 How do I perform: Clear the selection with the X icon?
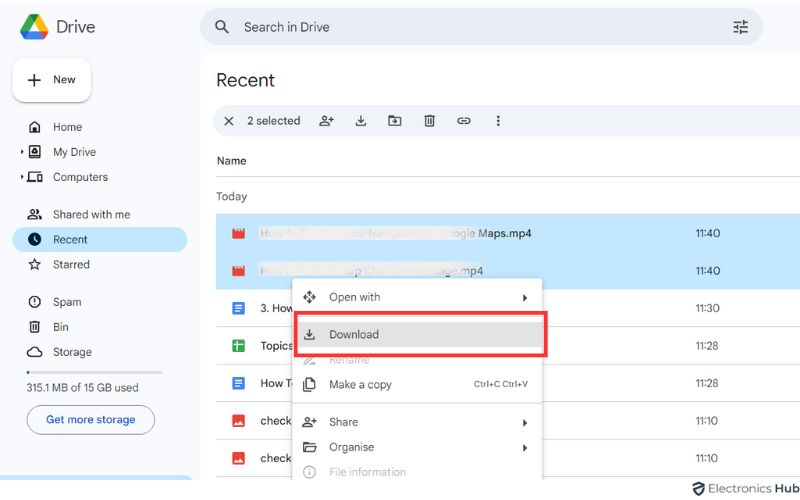click(229, 121)
